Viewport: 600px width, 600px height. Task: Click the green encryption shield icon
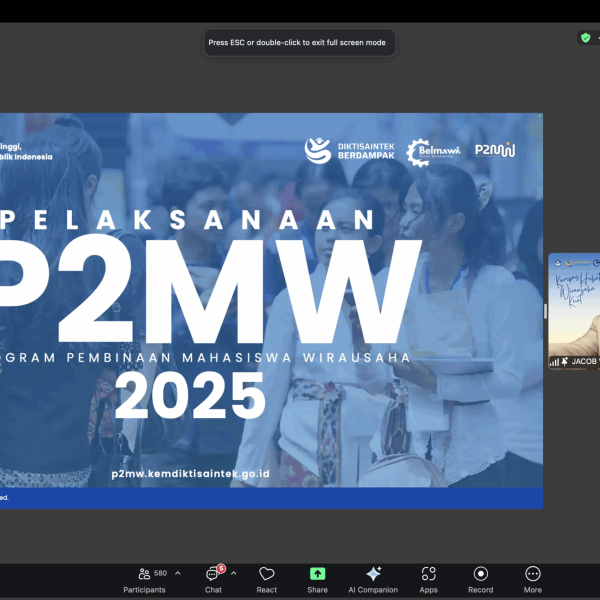coord(585,38)
